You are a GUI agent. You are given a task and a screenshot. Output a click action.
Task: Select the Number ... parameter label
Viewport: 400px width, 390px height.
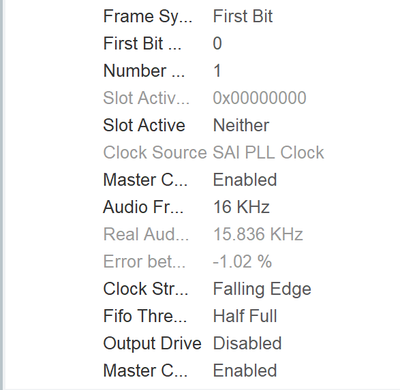tap(144, 71)
